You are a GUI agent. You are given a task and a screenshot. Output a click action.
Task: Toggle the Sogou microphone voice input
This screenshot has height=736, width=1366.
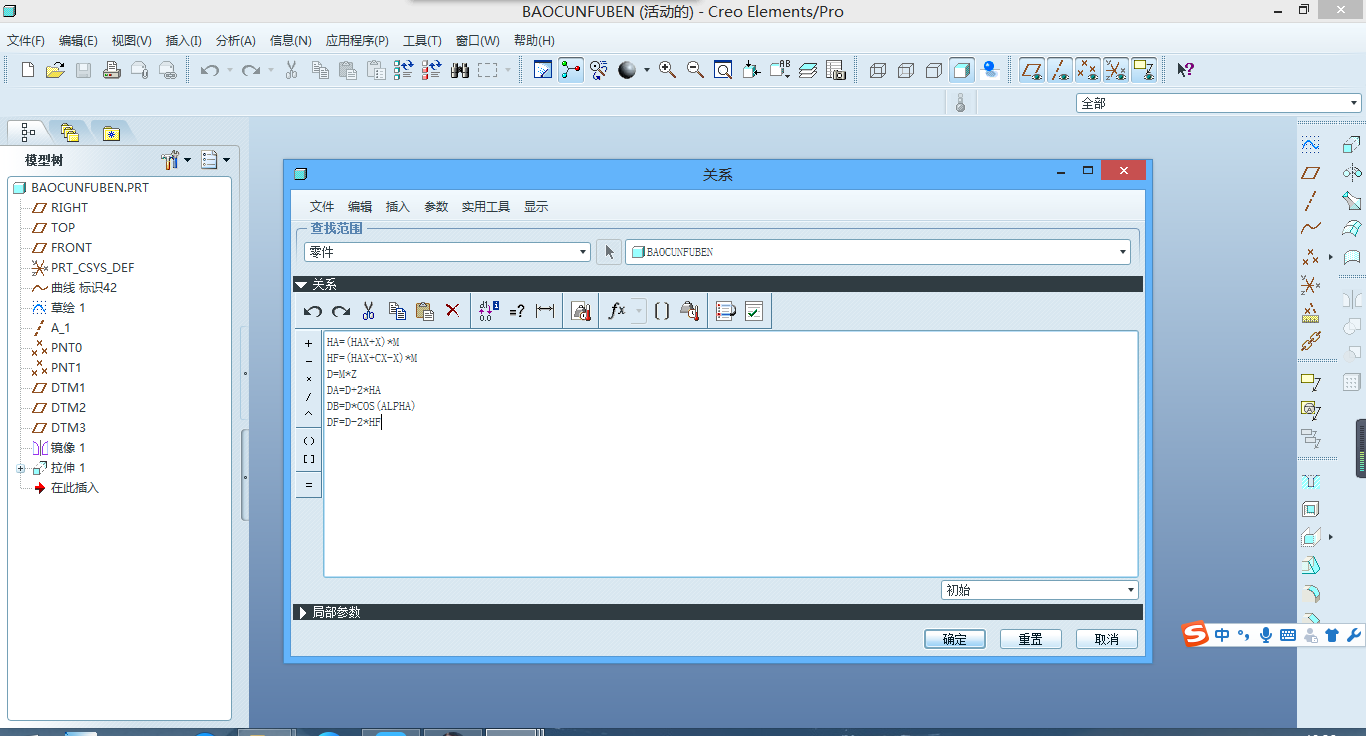(x=1266, y=635)
